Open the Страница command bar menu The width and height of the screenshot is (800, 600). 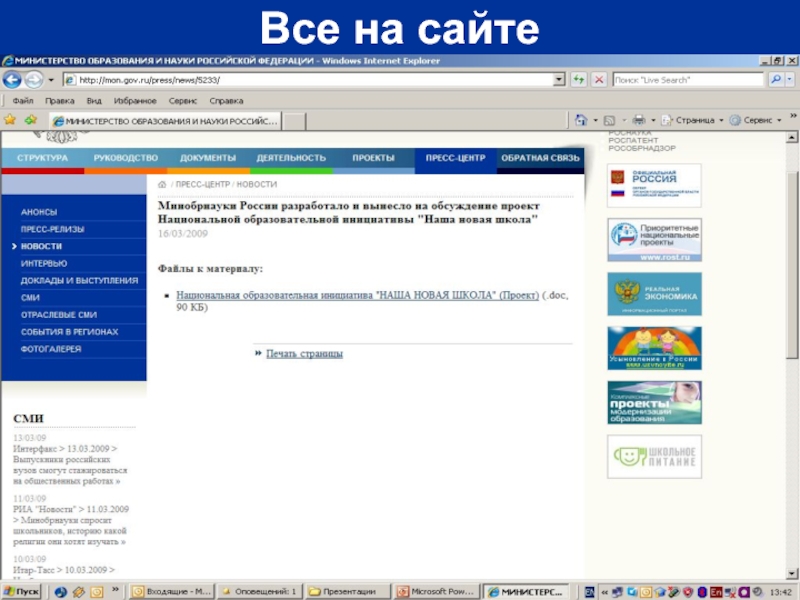click(x=692, y=120)
